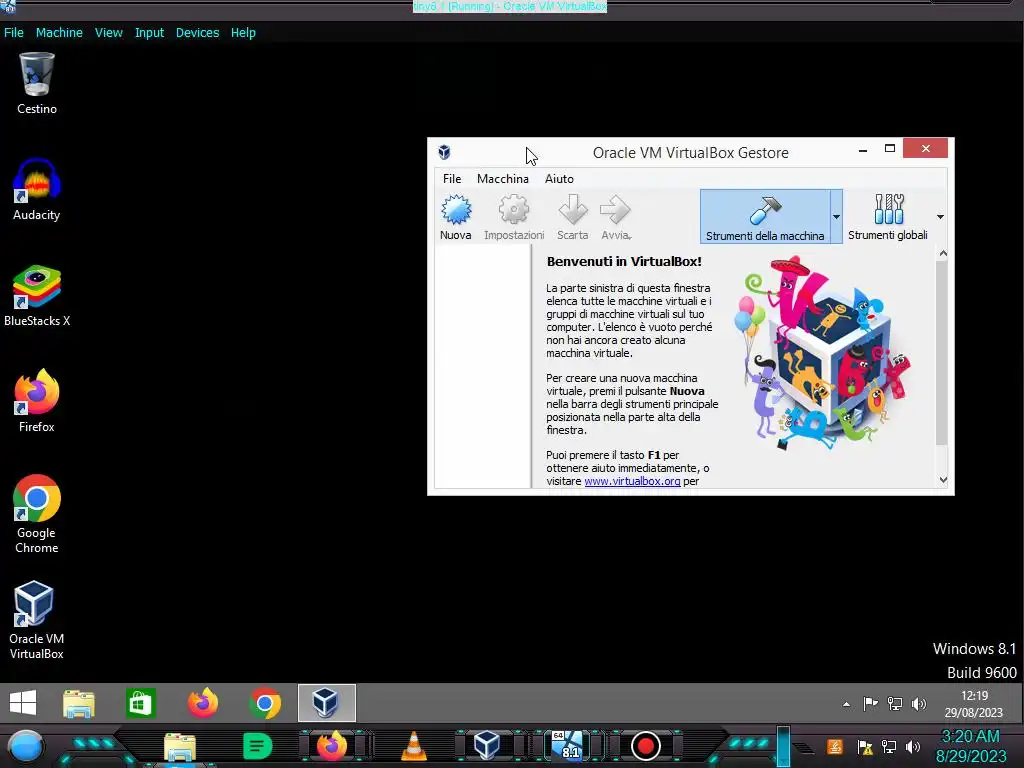Open the host Input menu
This screenshot has width=1024, height=768.
pyautogui.click(x=150, y=33)
